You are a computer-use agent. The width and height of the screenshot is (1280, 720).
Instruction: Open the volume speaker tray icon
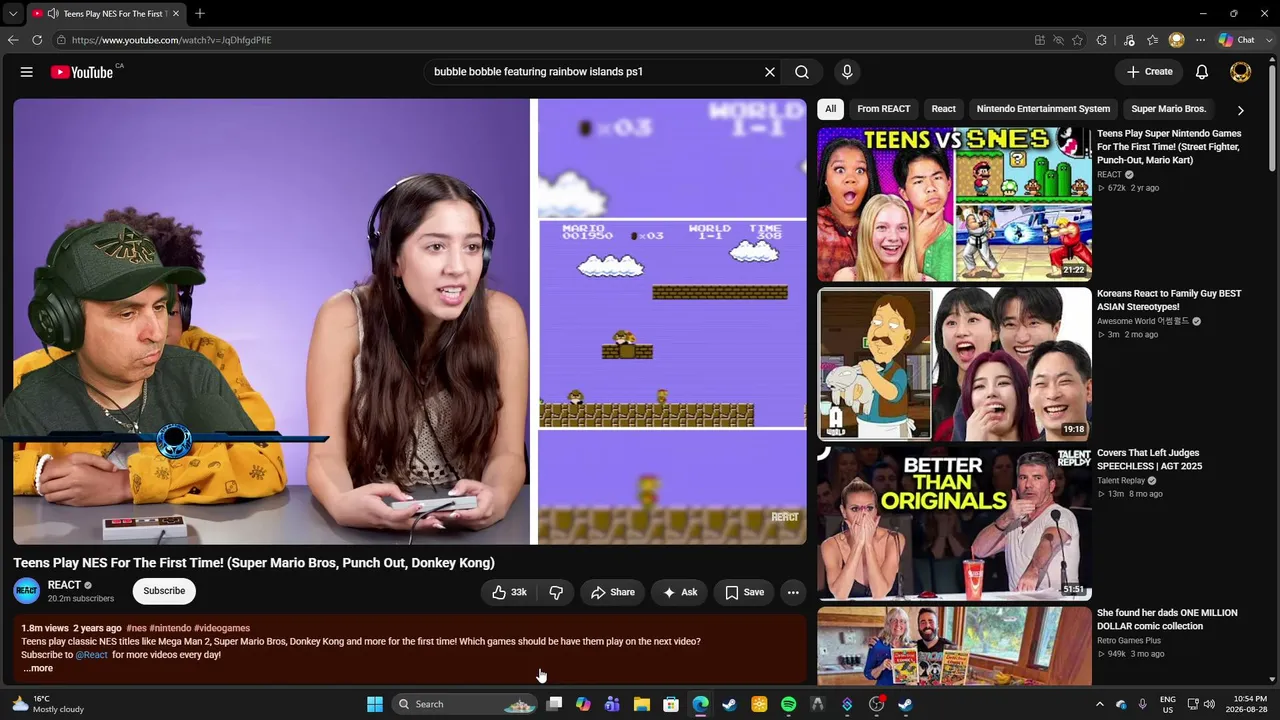tap(1208, 704)
